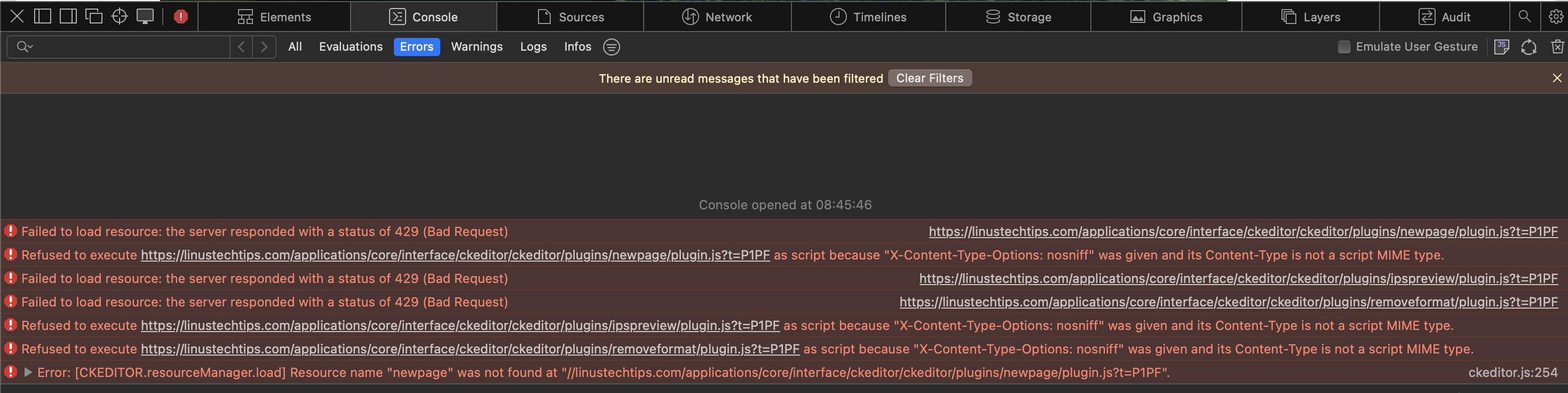Open additional message filters circle menu
This screenshot has width=1568, height=393.
[x=611, y=47]
